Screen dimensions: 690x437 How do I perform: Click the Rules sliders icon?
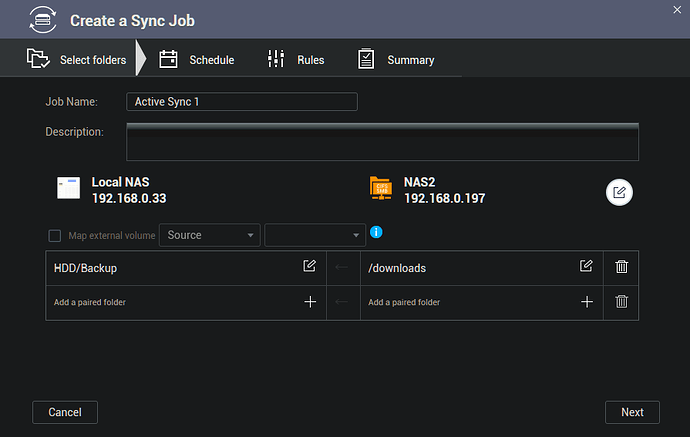click(276, 59)
